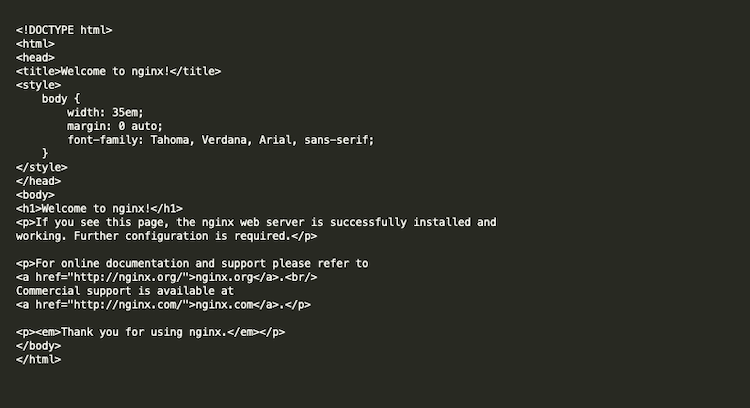
Task: Click the 'body {' CSS selector line
Action: [x=61, y=99]
